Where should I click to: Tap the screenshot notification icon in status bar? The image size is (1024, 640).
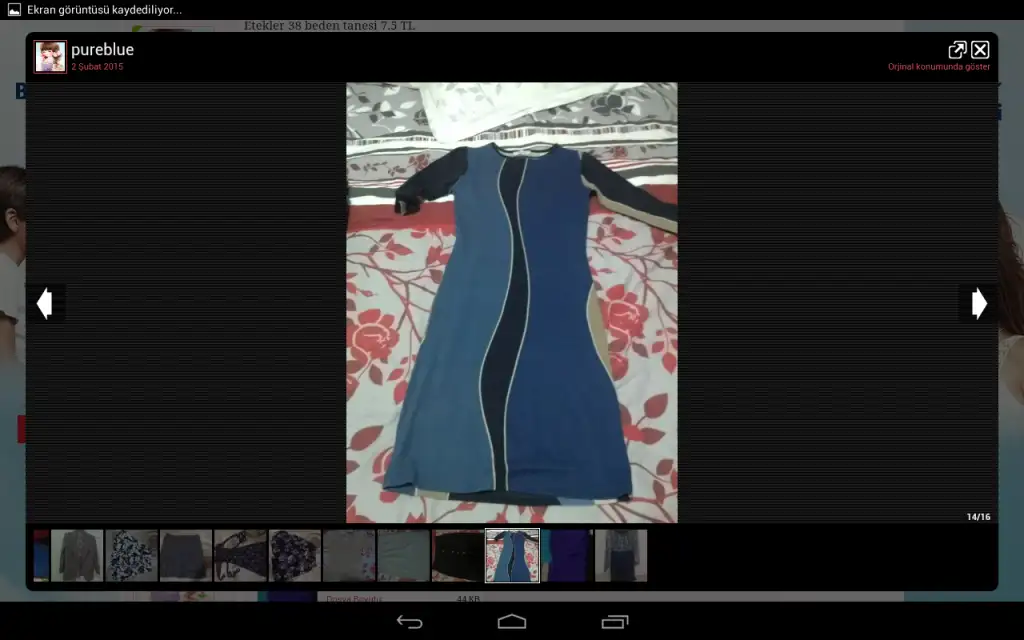coord(14,10)
